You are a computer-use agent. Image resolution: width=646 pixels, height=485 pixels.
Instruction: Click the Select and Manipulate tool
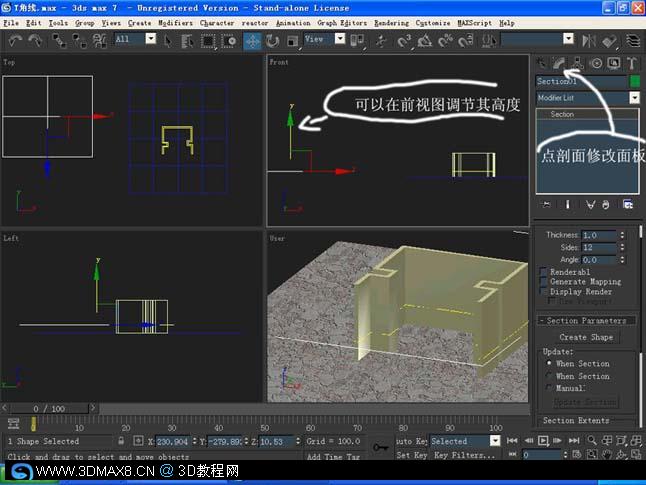click(381, 40)
